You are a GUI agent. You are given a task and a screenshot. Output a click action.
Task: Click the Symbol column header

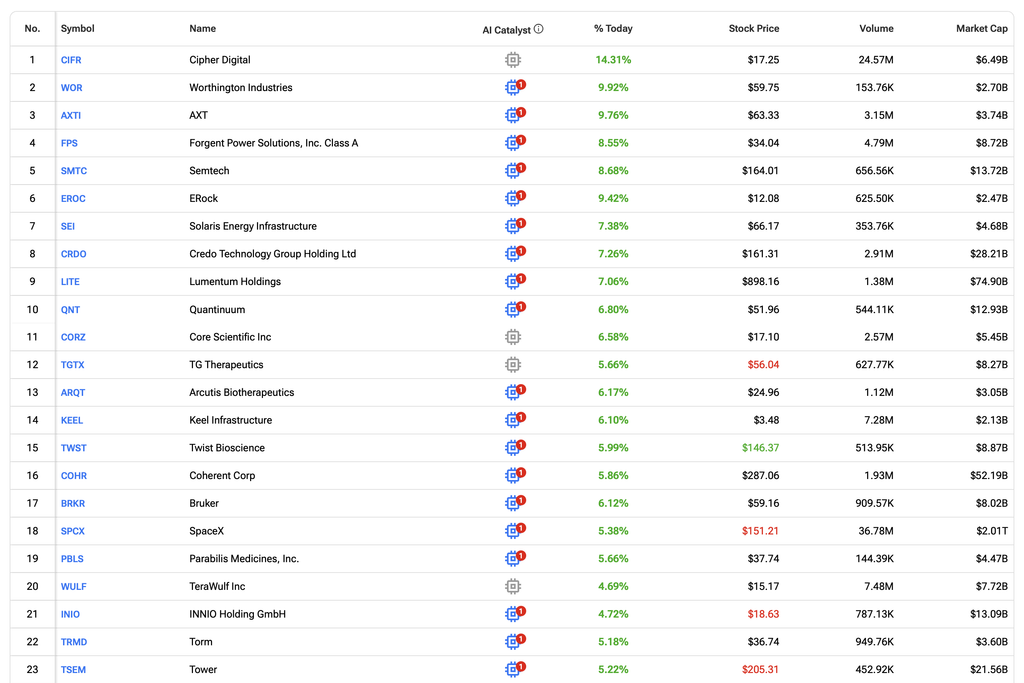pos(78,29)
